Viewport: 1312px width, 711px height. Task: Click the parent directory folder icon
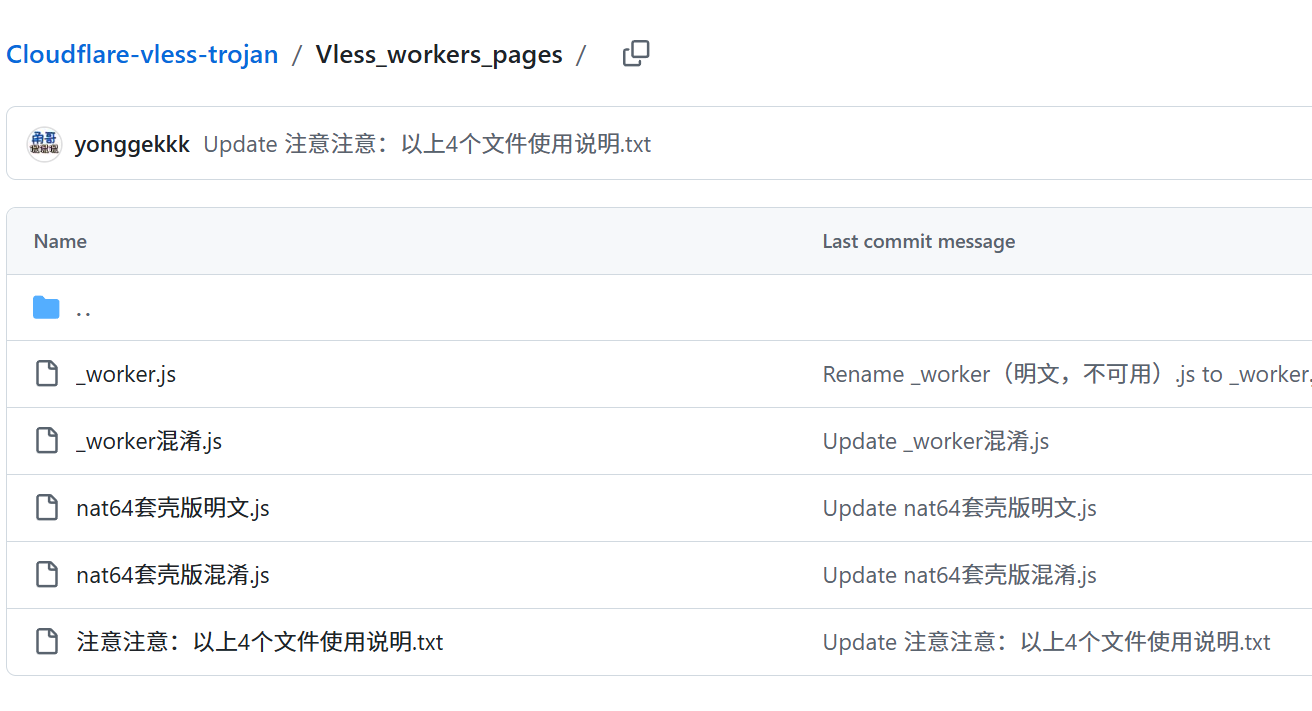click(46, 308)
